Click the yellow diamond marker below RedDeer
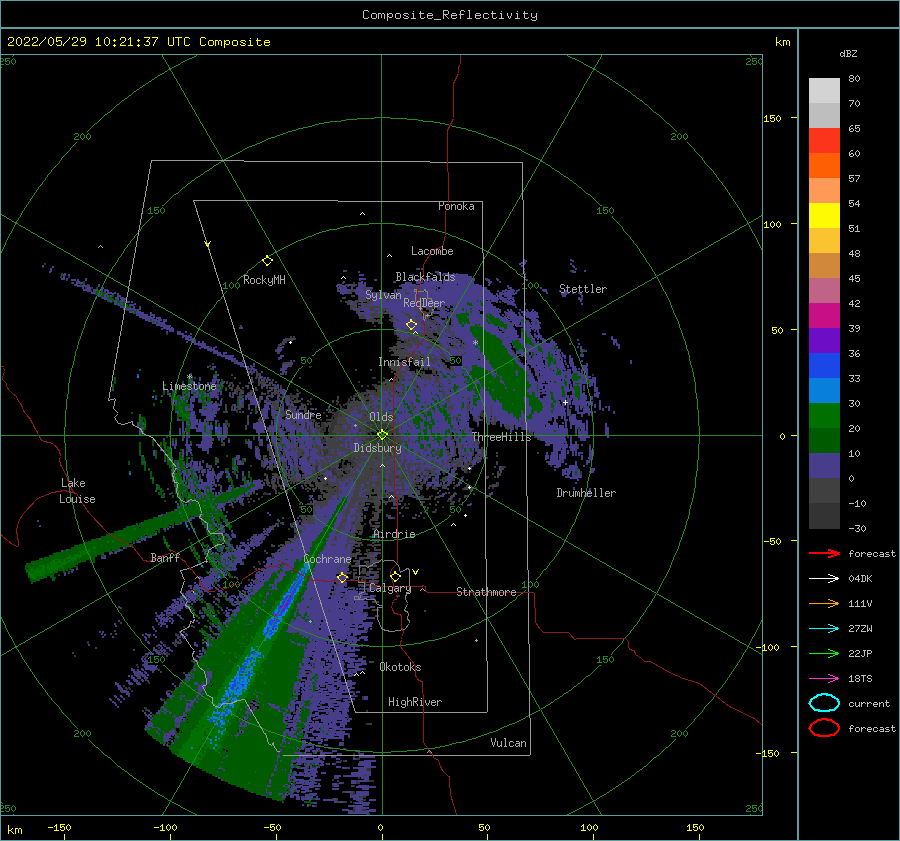900x841 pixels. (412, 325)
